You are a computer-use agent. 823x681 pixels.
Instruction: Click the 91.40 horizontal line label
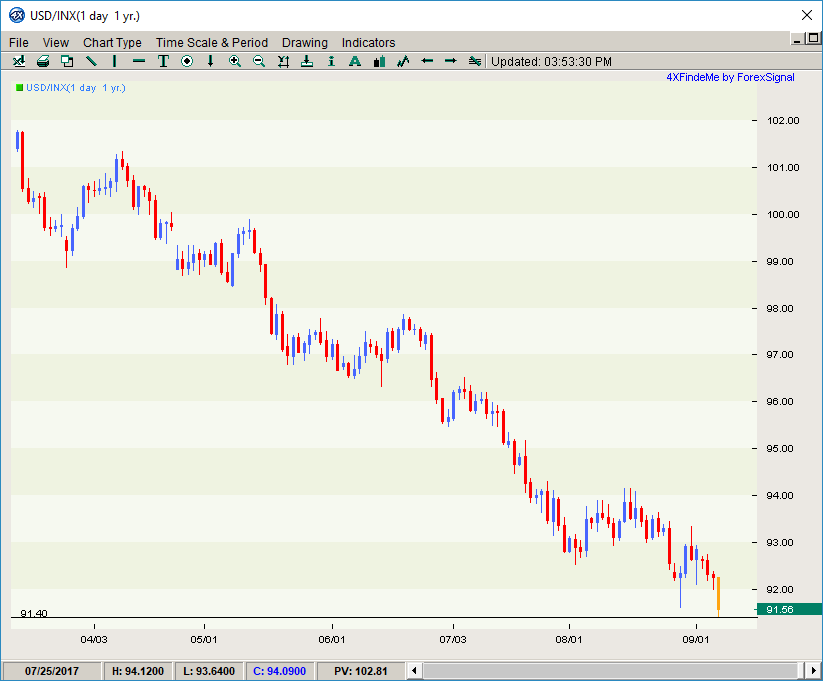click(x=34, y=613)
